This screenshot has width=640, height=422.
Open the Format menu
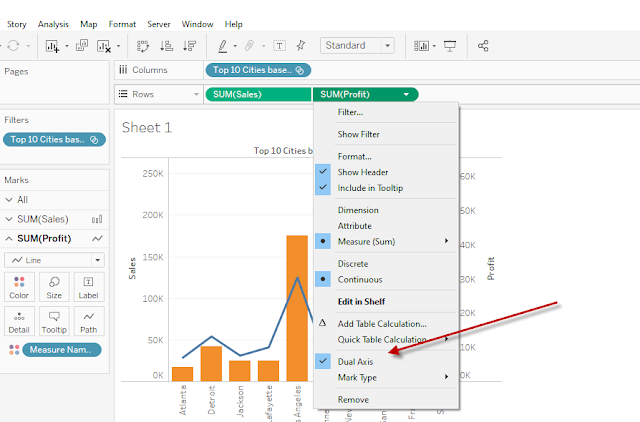point(122,24)
